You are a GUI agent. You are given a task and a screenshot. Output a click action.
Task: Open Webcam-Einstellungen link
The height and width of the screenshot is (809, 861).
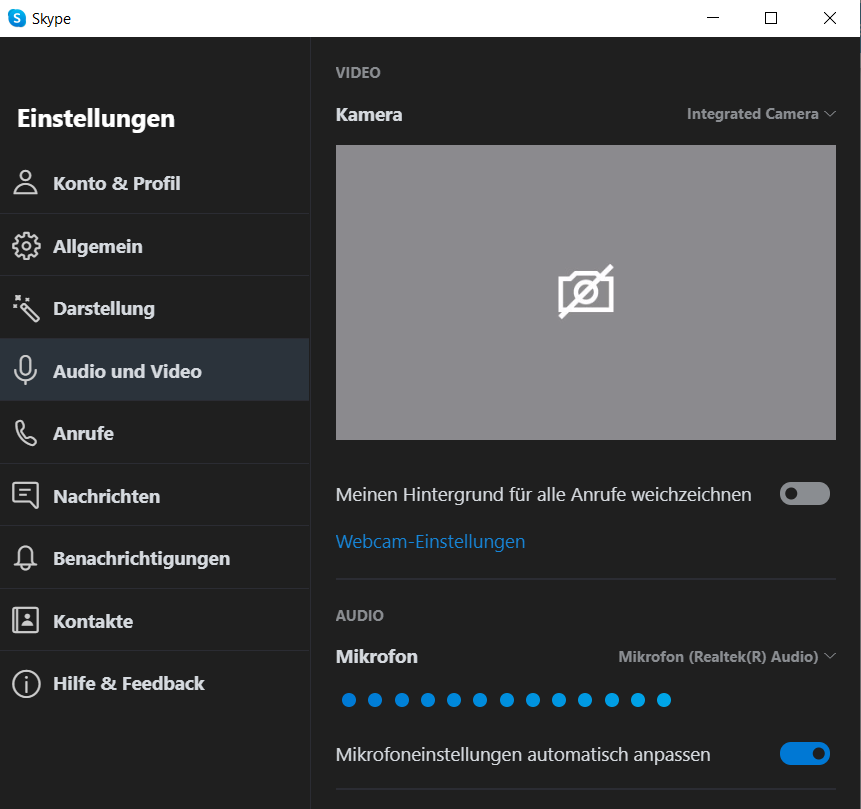430,541
